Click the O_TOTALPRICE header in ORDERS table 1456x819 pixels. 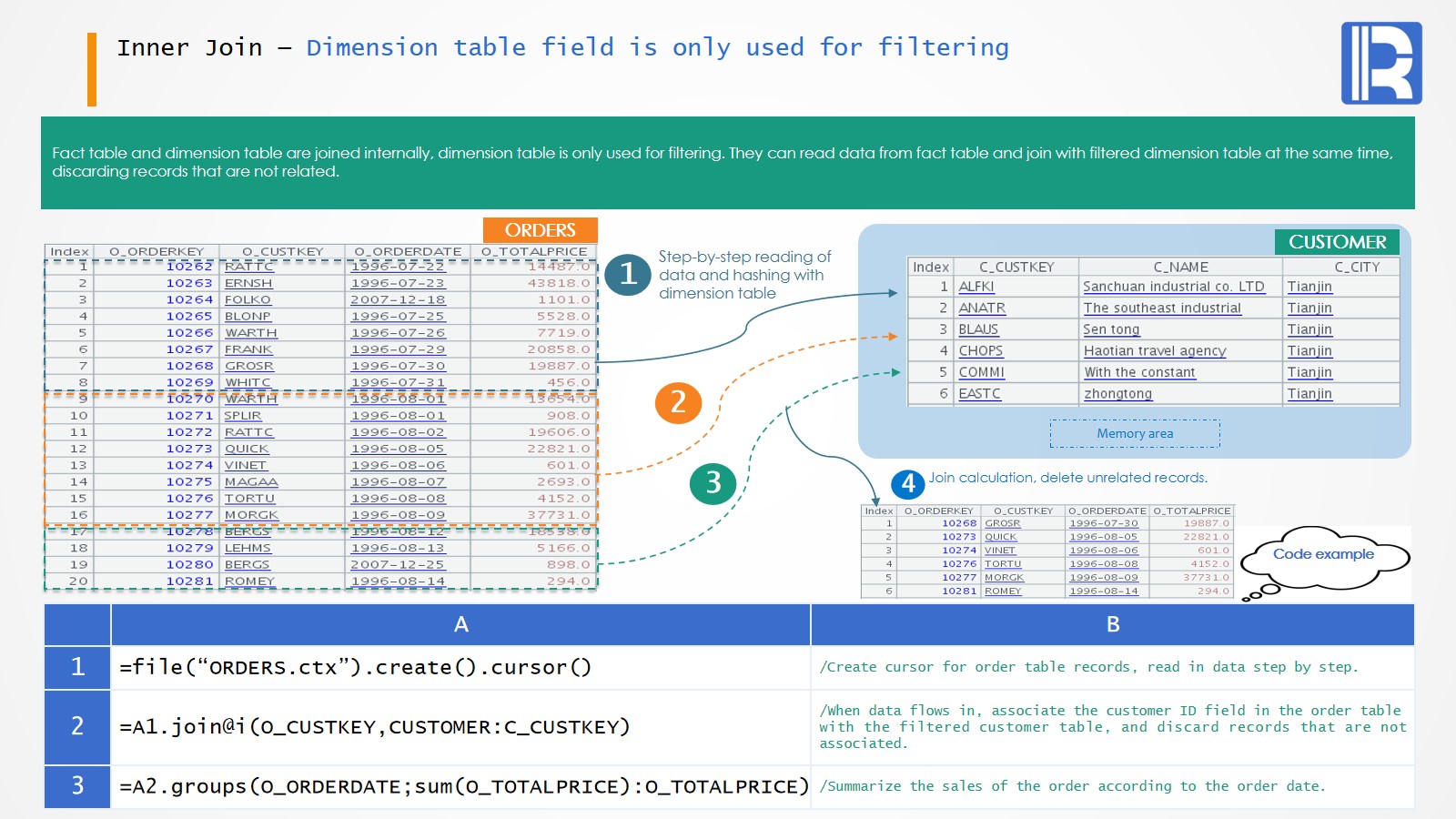tap(533, 251)
